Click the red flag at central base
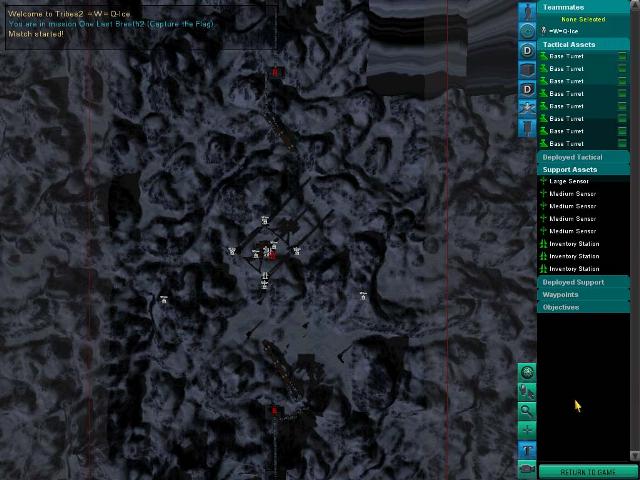This screenshot has width=640, height=480. [x=273, y=255]
